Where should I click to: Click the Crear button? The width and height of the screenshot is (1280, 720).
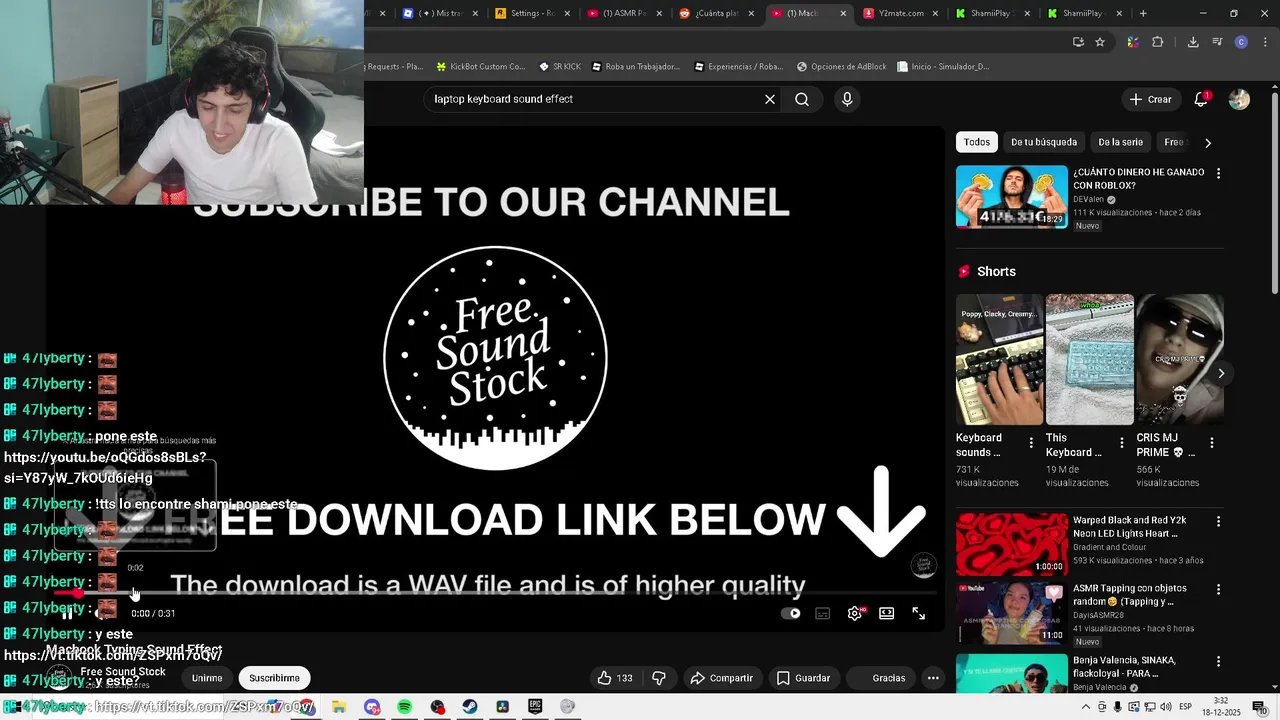pos(1150,99)
